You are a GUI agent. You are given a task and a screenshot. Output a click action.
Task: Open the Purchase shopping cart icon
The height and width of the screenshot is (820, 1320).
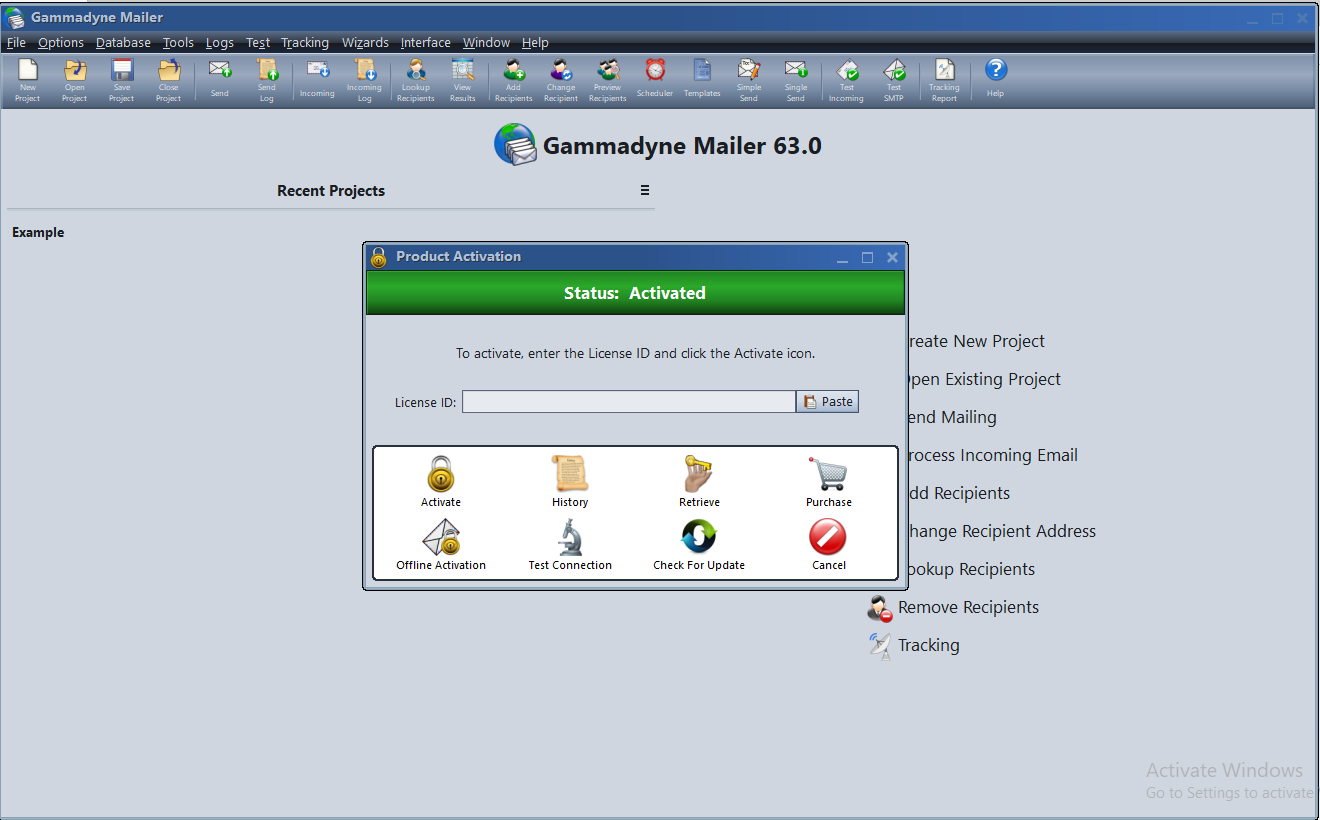tap(828, 476)
